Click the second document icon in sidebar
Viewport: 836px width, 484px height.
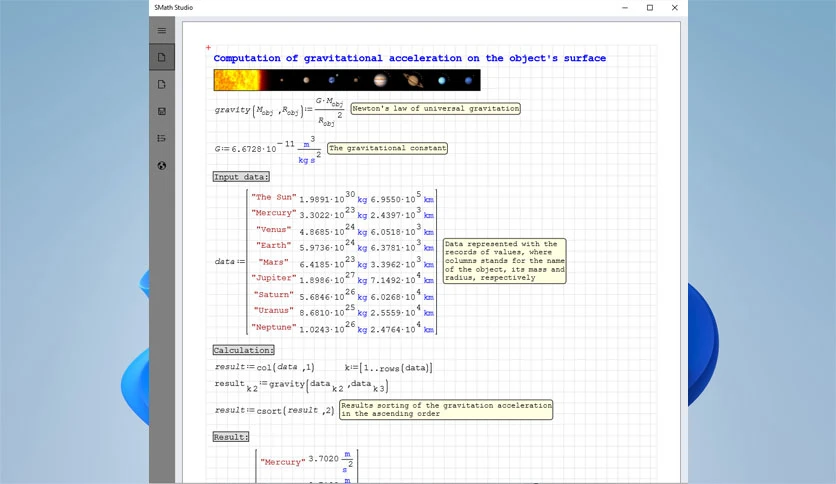162,84
